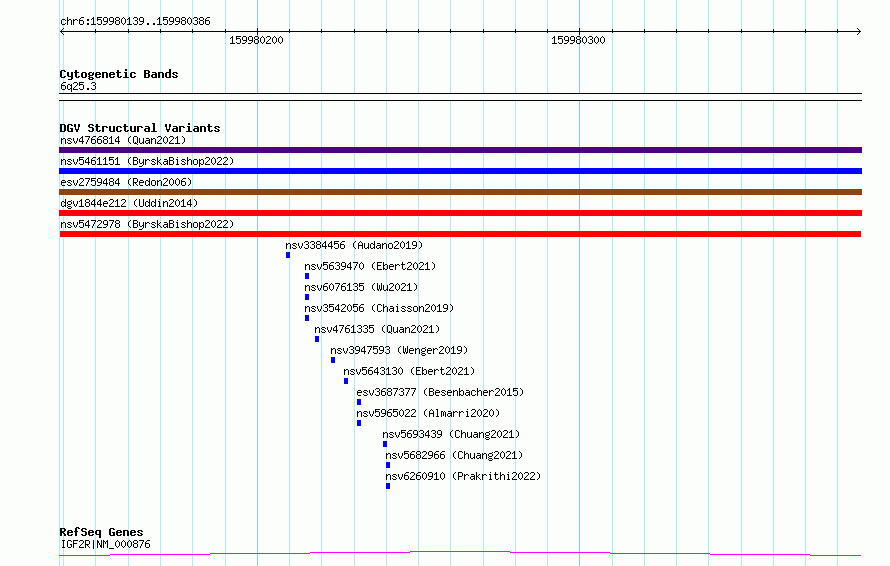
Task: Click blue marker under nsv5639470
Action: 307,276
